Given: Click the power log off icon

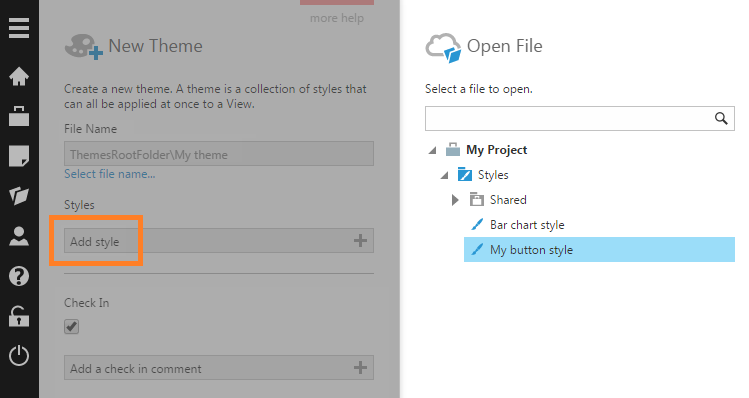Looking at the screenshot, I should pyautogui.click(x=19, y=355).
